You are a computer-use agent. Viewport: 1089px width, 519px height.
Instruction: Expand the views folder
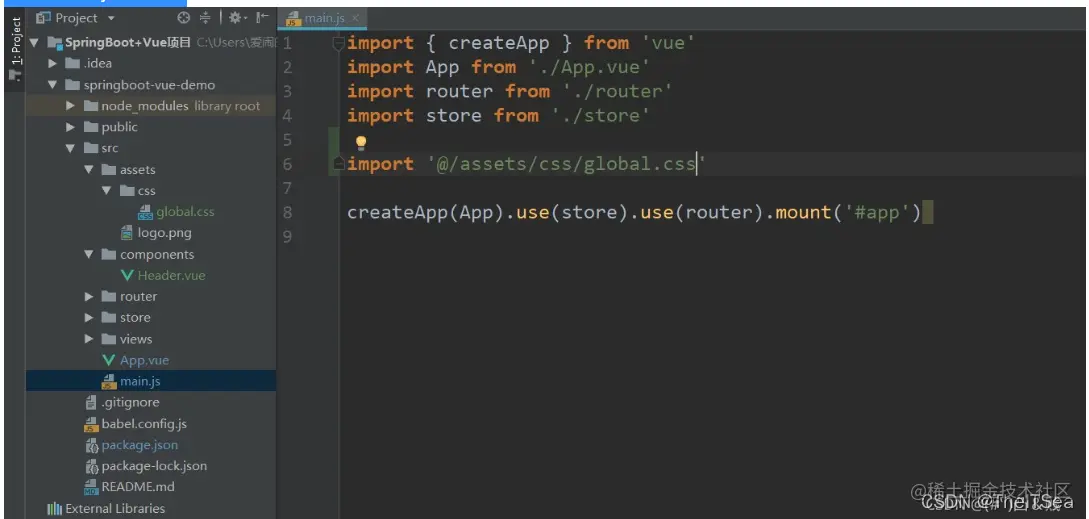pyautogui.click(x=89, y=339)
